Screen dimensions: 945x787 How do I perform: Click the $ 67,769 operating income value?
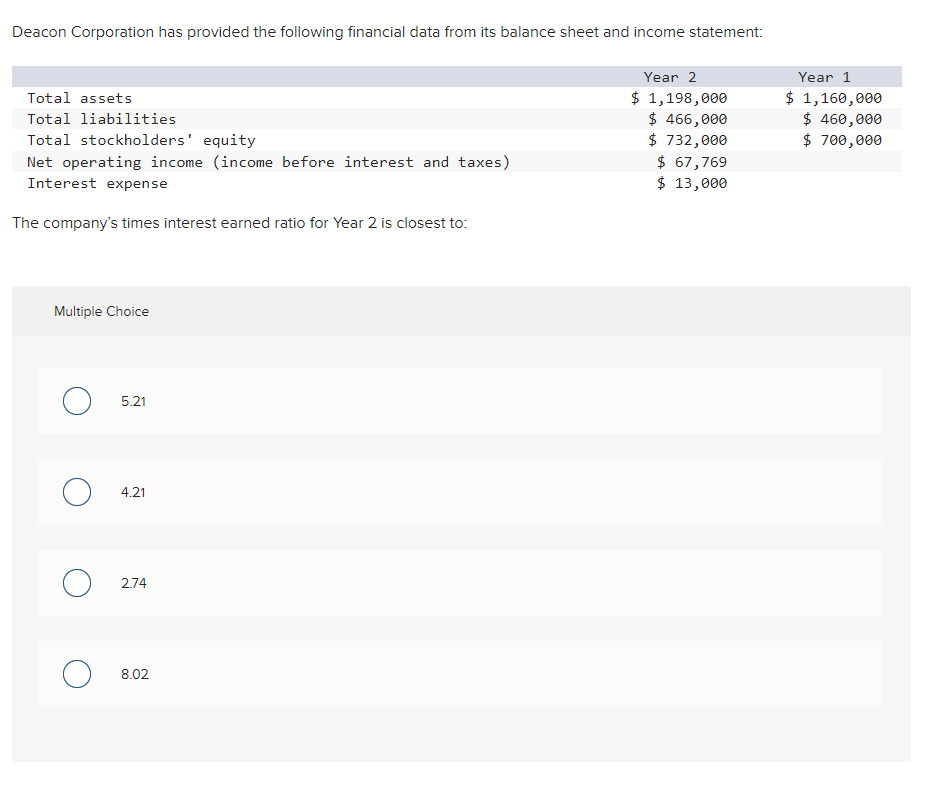[x=692, y=162]
